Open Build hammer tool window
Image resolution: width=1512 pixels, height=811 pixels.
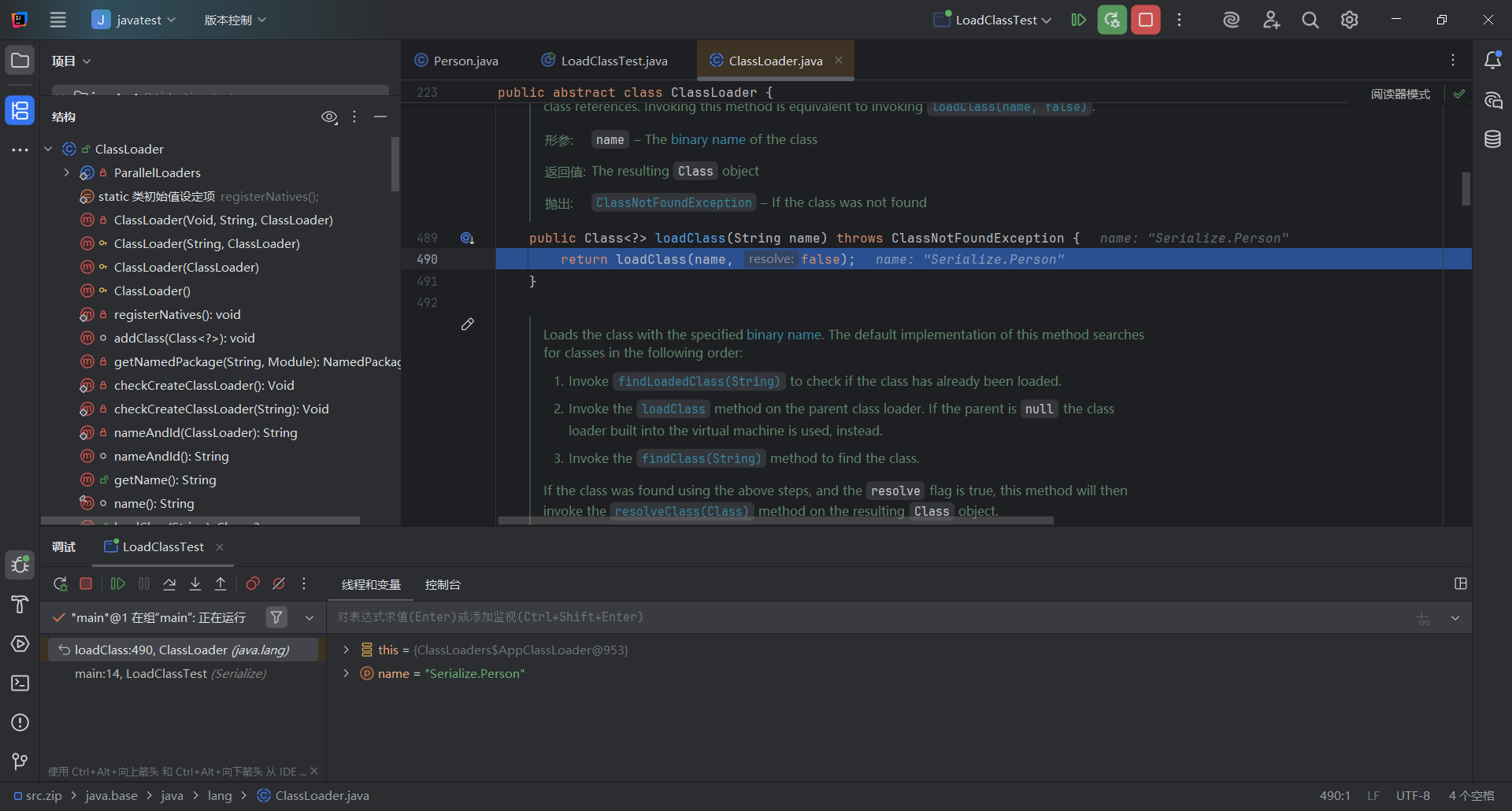tap(20, 604)
